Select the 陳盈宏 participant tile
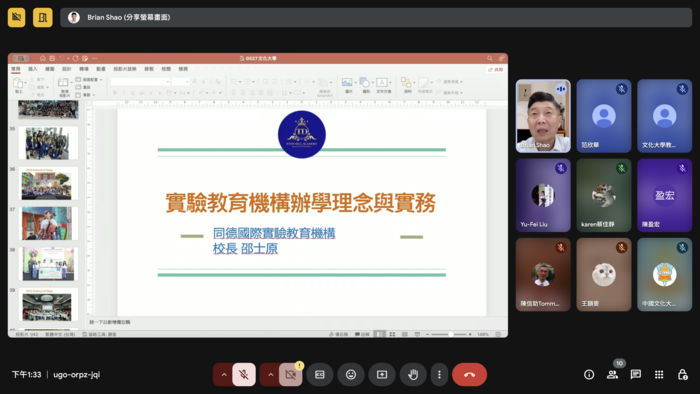This screenshot has width=700, height=394. (664, 195)
